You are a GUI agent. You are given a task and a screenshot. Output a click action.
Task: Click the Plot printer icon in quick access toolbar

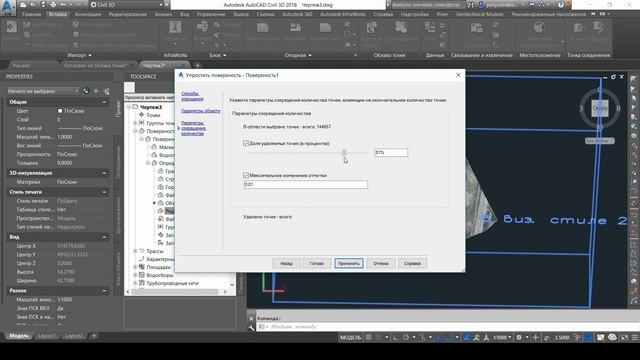click(x=53, y=5)
